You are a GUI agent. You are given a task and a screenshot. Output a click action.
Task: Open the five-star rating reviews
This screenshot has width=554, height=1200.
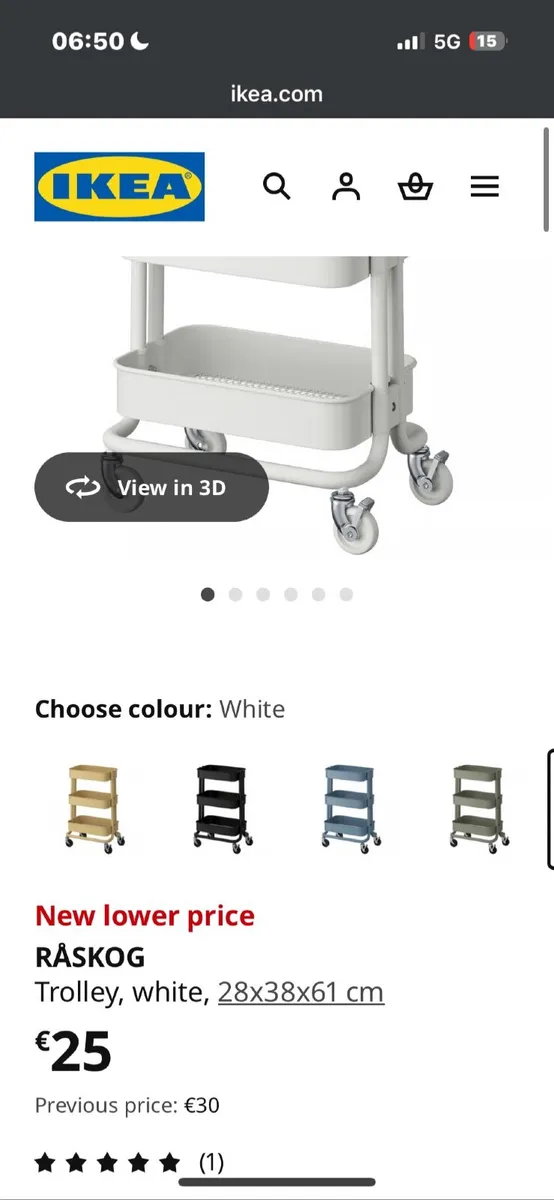[x=129, y=1162]
